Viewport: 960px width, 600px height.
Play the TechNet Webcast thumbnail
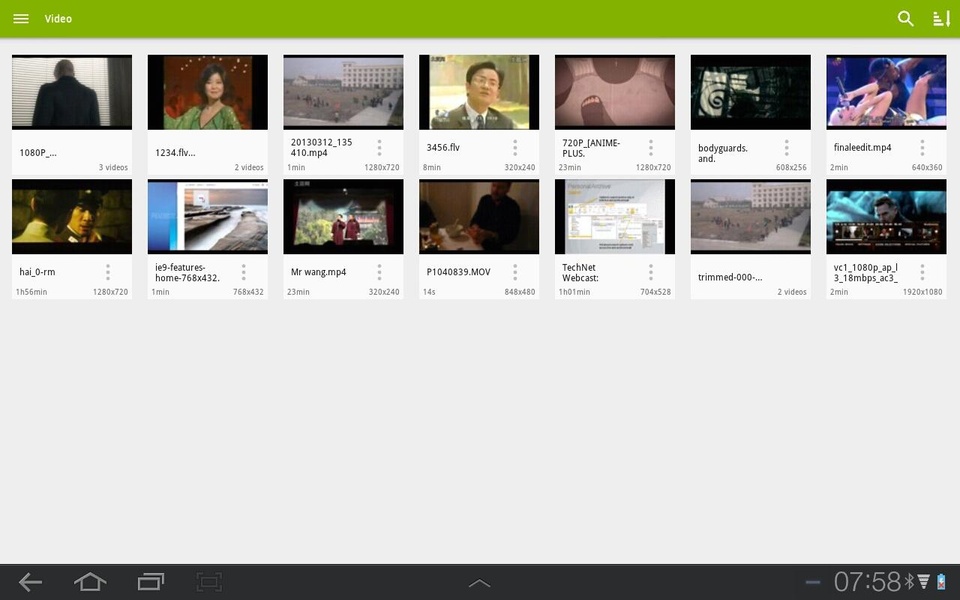[x=615, y=217]
